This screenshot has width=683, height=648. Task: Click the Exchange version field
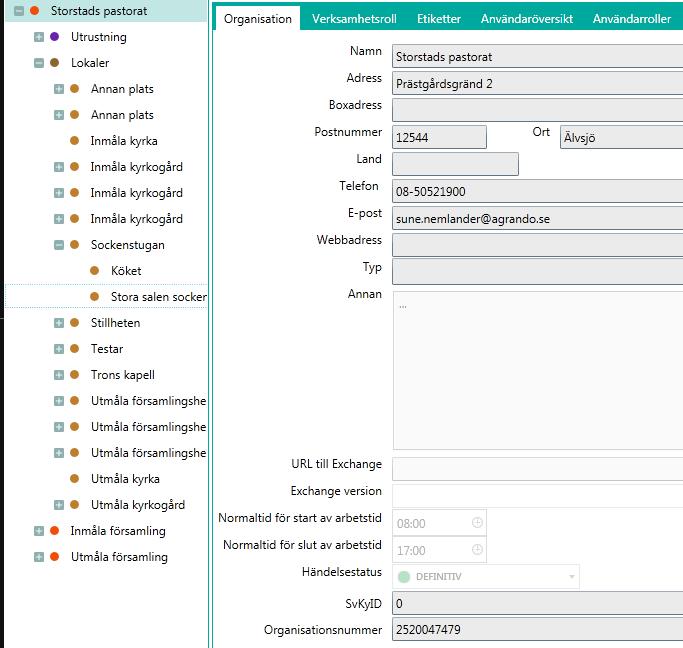pos(538,496)
